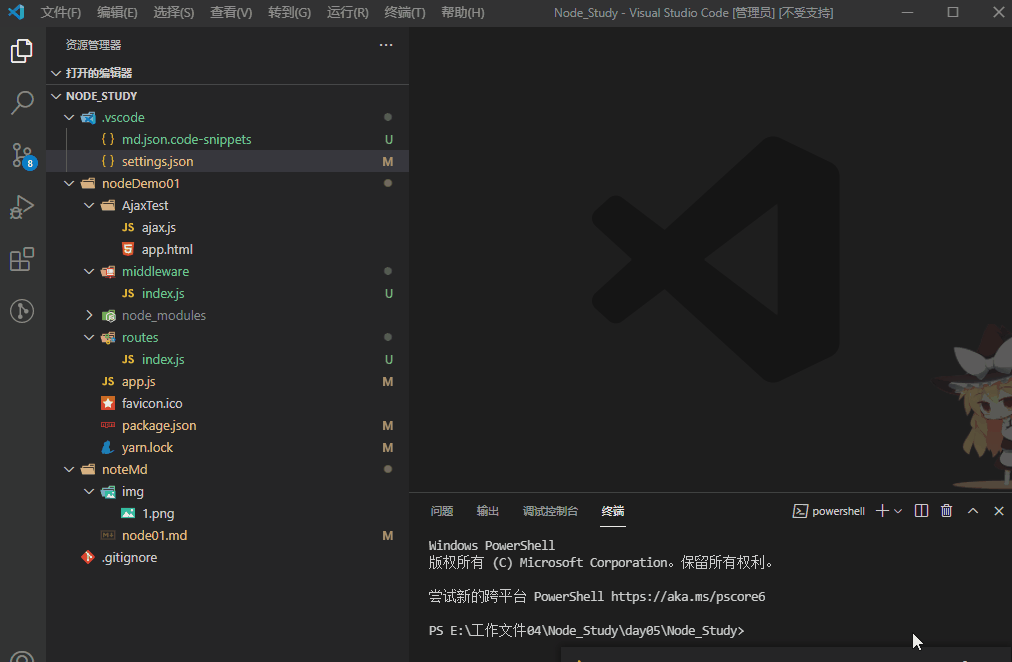Click the star icon of favicon.ico
The height and width of the screenshot is (662, 1012).
tap(108, 403)
